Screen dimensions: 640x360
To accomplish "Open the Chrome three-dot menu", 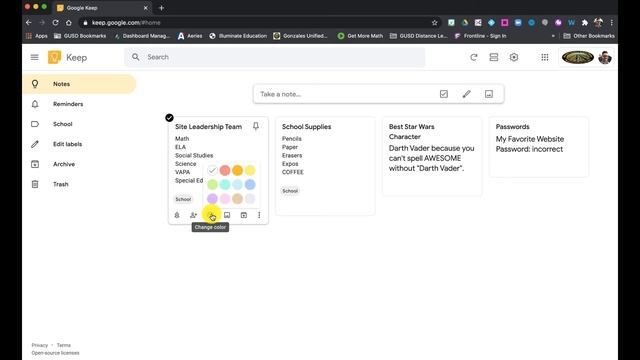I will pyautogui.click(x=611, y=22).
